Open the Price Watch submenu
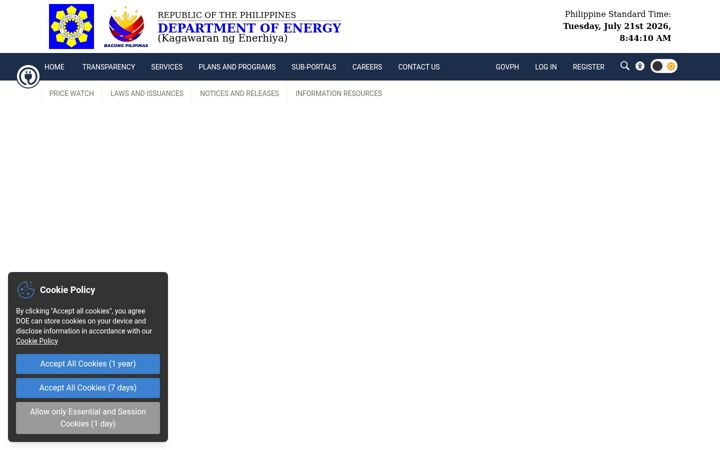The width and height of the screenshot is (720, 450). pyautogui.click(x=72, y=93)
